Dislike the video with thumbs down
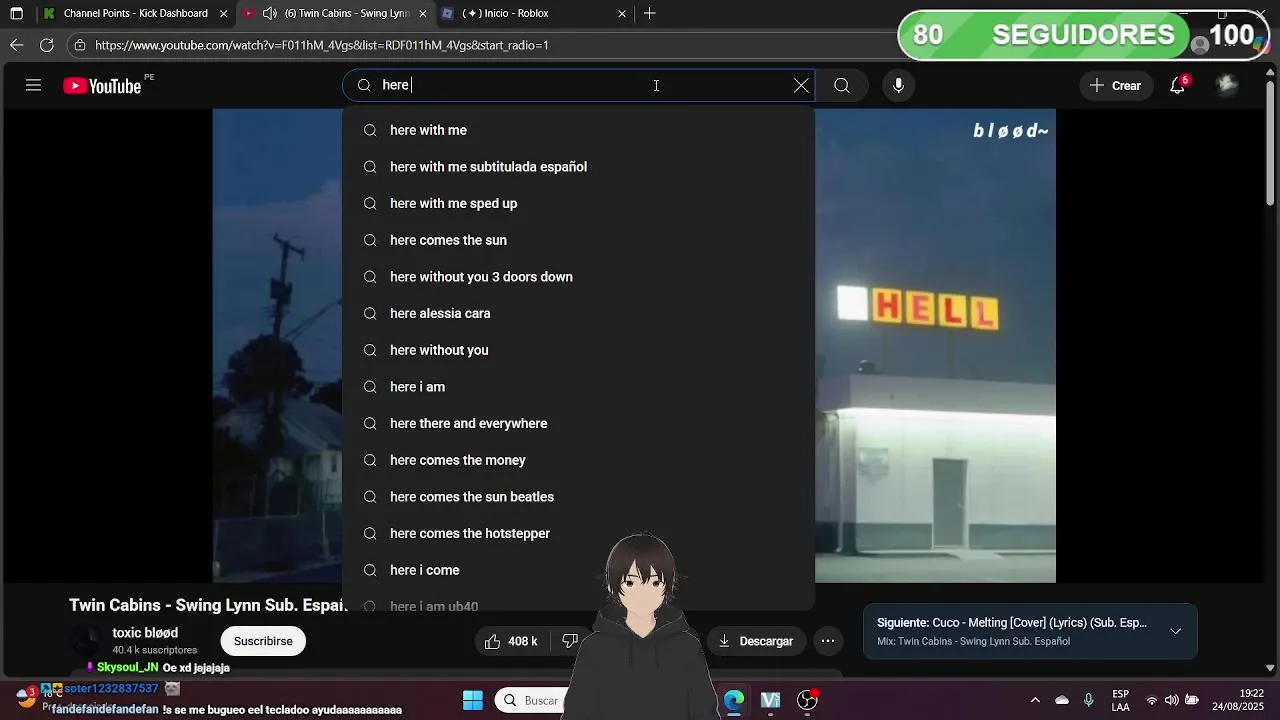The height and width of the screenshot is (720, 1280). tap(569, 641)
